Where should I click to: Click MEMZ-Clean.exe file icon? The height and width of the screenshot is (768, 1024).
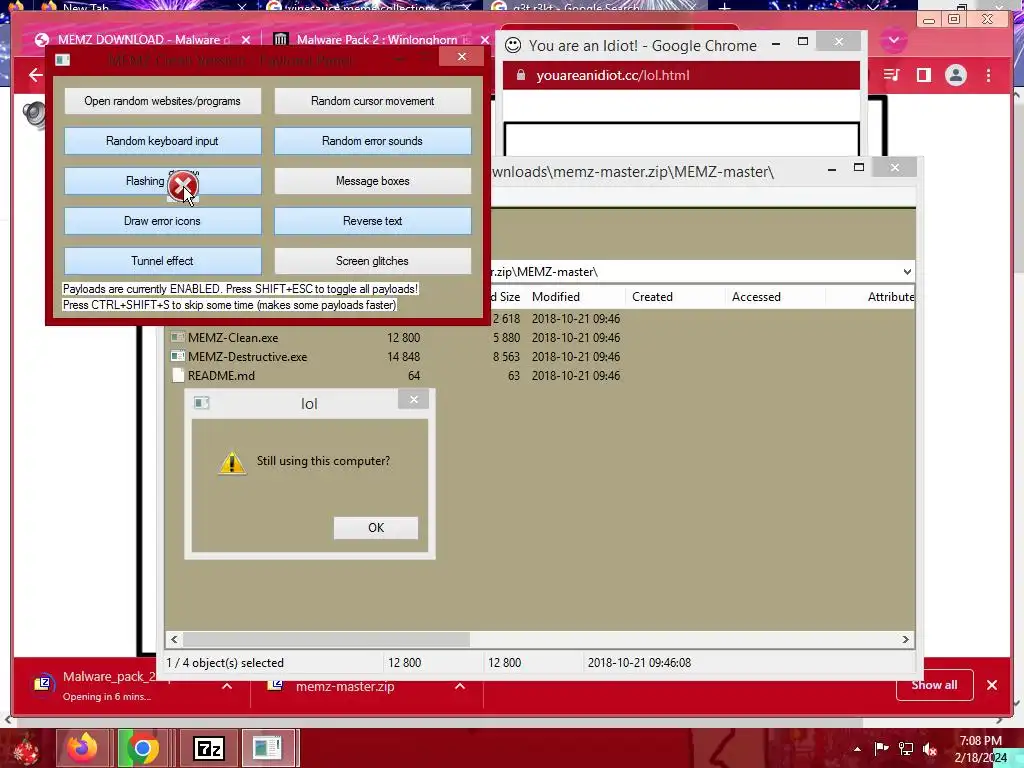point(177,338)
